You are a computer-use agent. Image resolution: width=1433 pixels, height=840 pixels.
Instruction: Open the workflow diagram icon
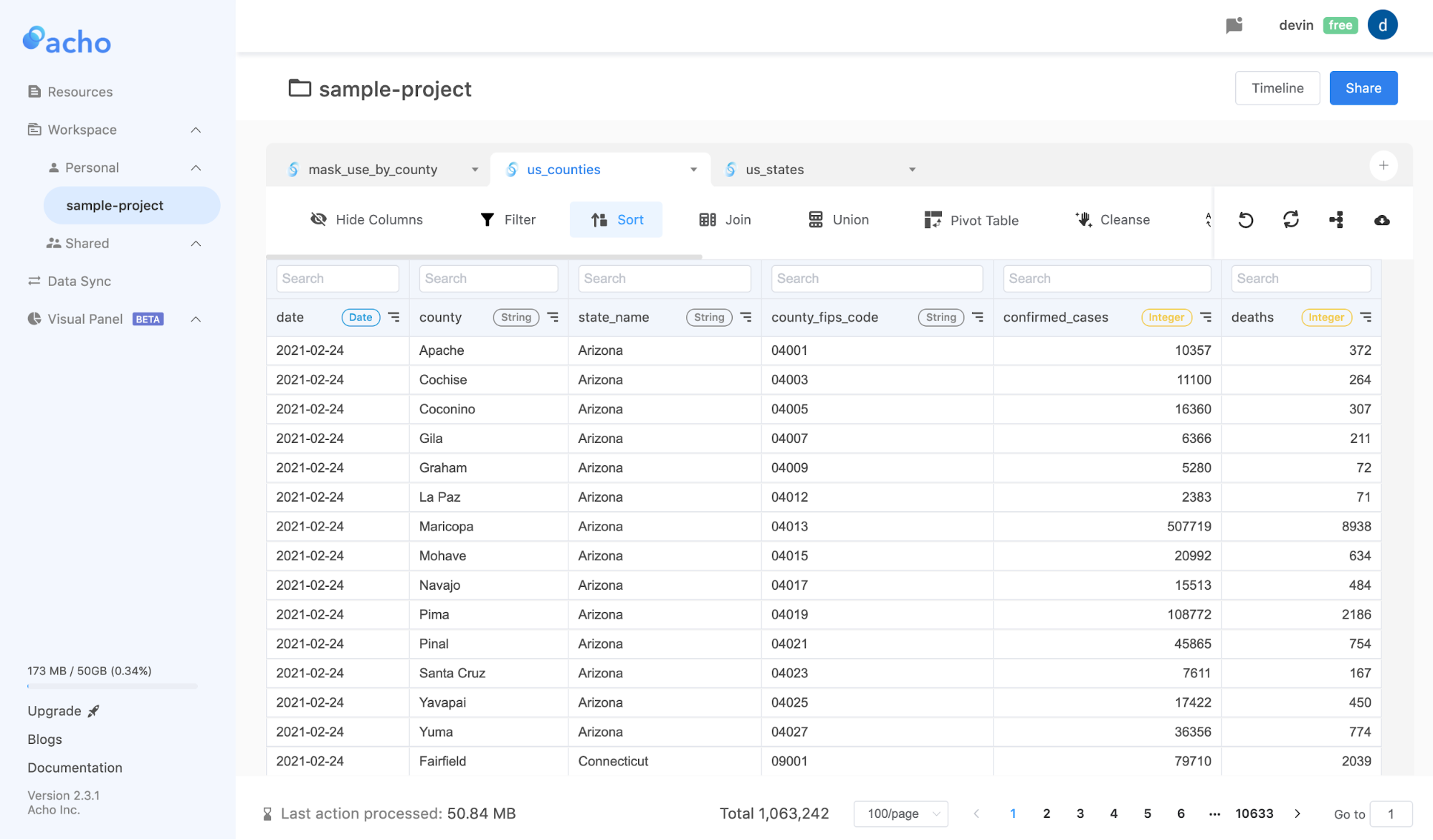1336,220
